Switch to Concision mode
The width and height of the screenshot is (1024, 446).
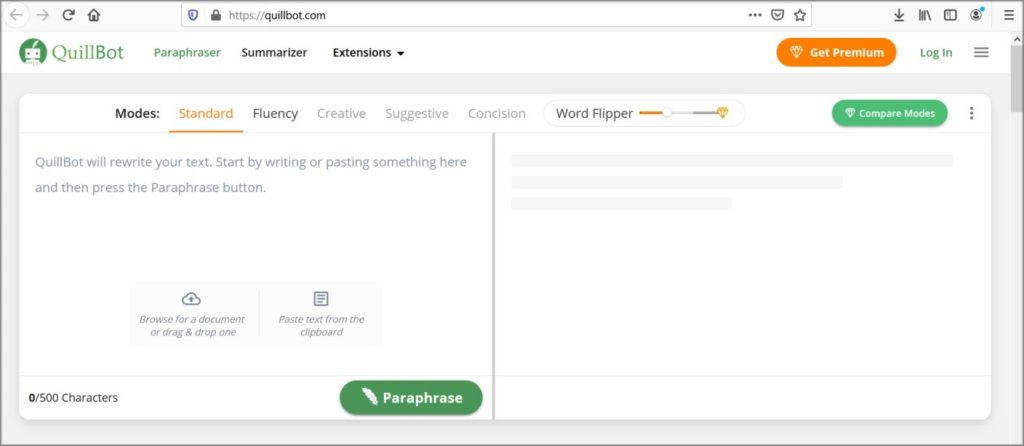point(496,114)
